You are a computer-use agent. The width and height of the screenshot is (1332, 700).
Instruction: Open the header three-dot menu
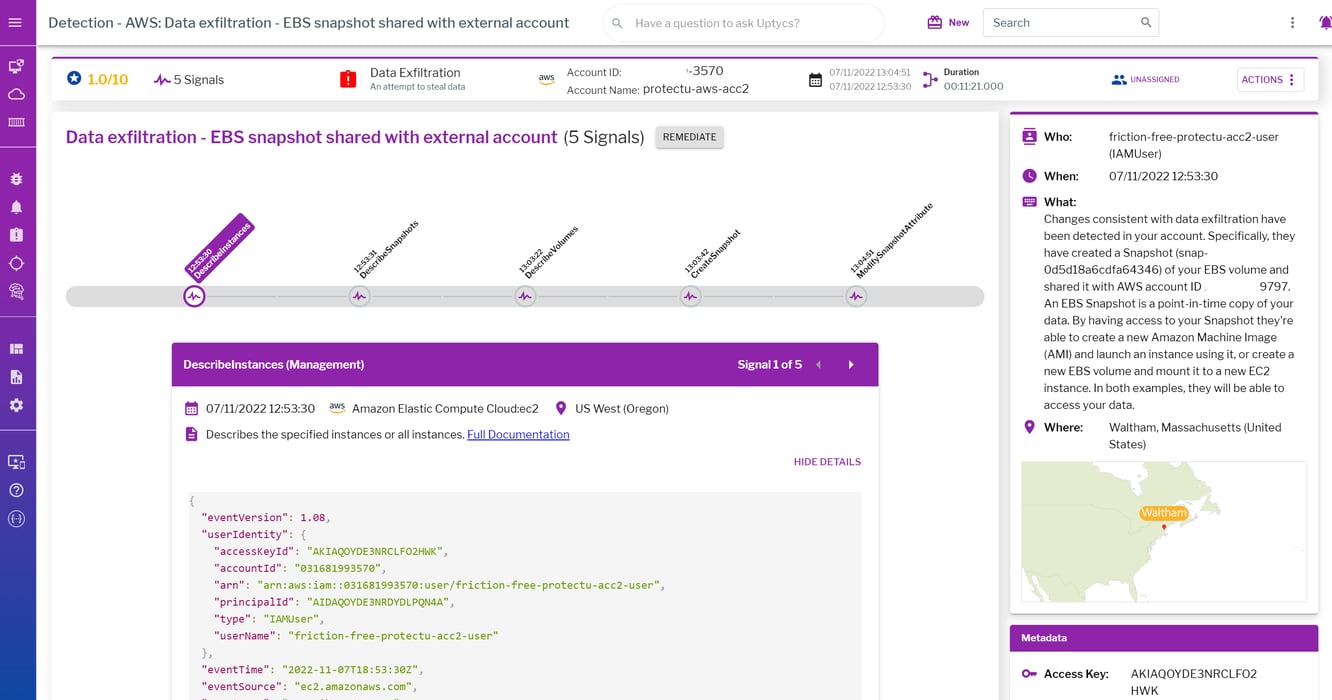point(1292,22)
